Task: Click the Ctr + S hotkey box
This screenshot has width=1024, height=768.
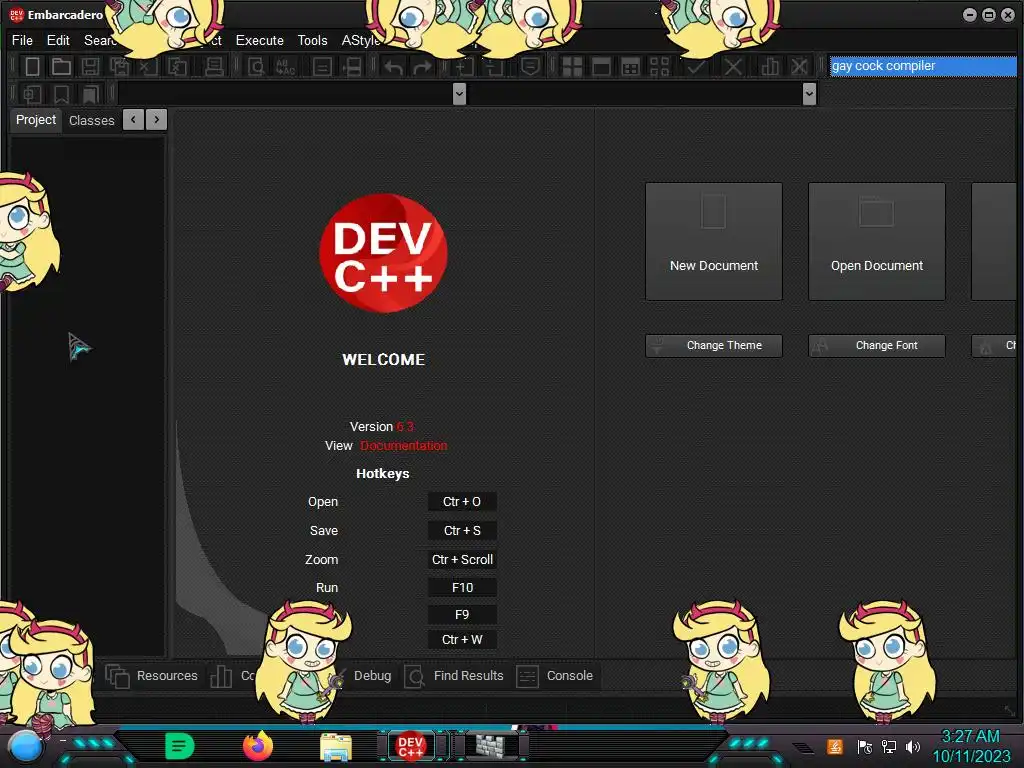Action: pos(462,530)
